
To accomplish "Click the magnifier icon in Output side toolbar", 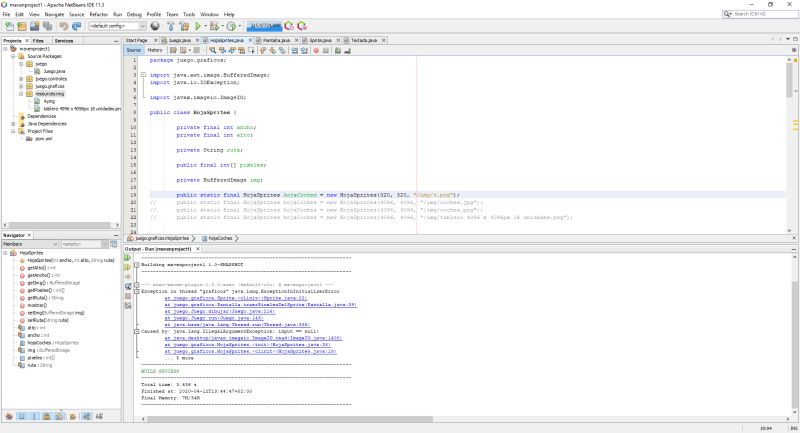I will click(128, 286).
